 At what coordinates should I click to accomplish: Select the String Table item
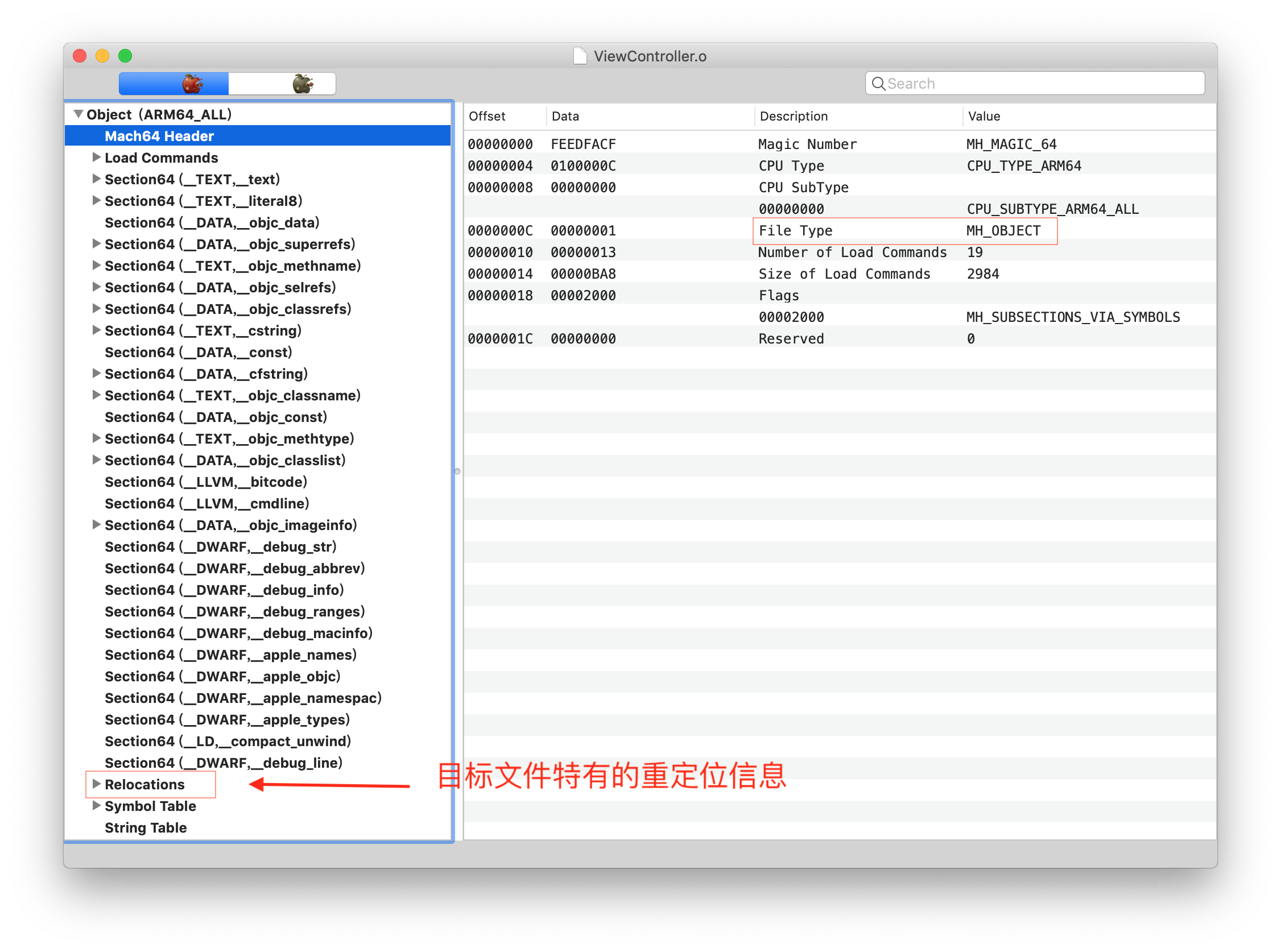click(146, 827)
